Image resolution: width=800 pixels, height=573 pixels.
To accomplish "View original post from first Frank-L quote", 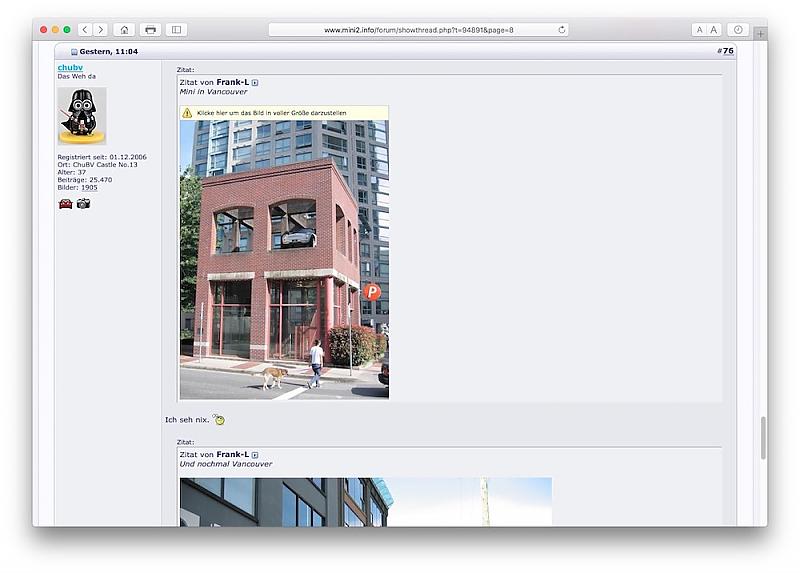I will (x=255, y=82).
